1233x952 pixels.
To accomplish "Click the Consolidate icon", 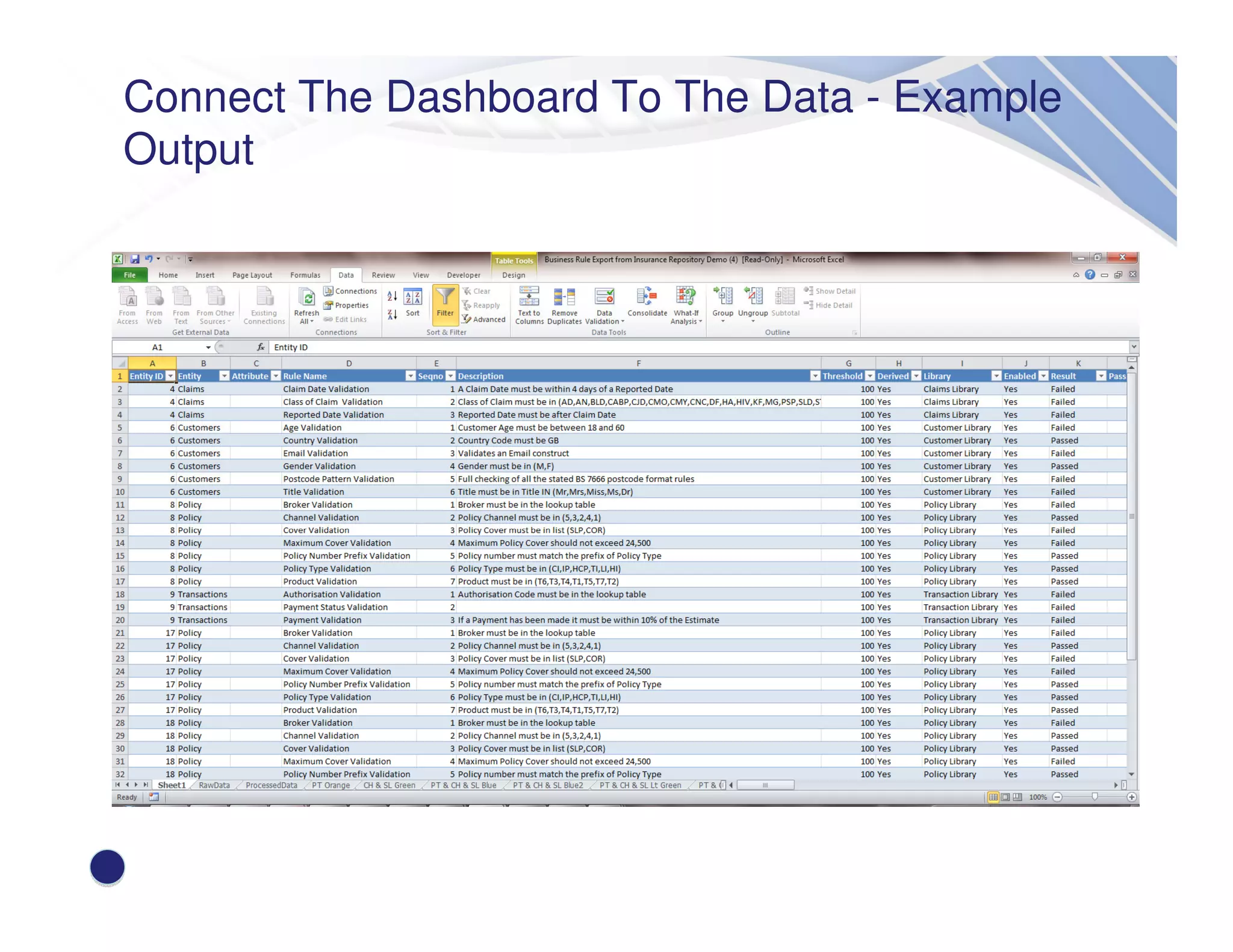I will pyautogui.click(x=647, y=302).
